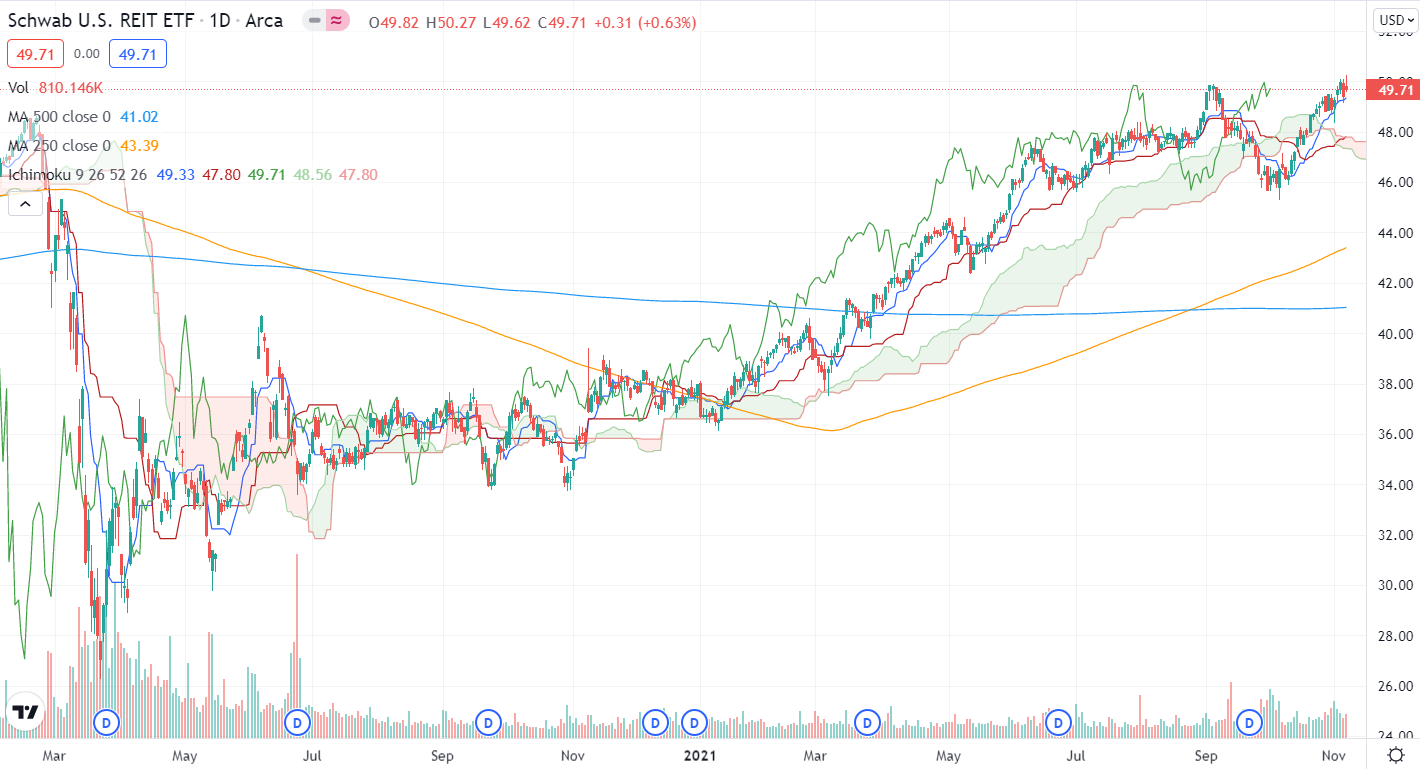Open the dividend marker just left of Jul 2020
The image size is (1420, 769).
(297, 721)
